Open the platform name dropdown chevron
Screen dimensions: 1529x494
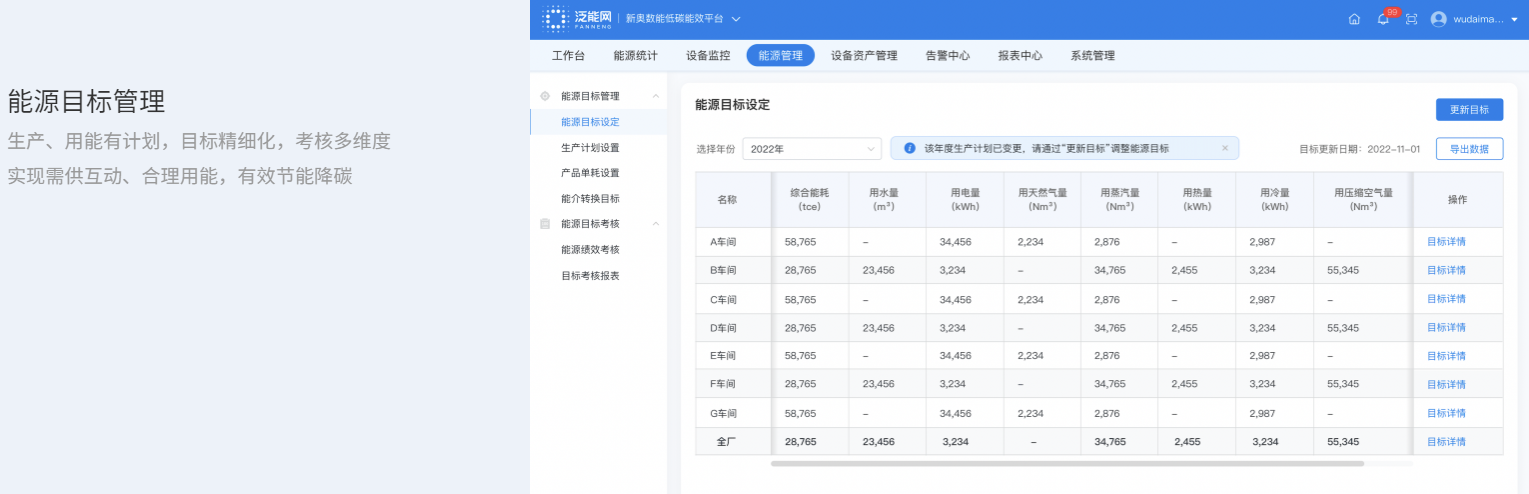coord(736,19)
